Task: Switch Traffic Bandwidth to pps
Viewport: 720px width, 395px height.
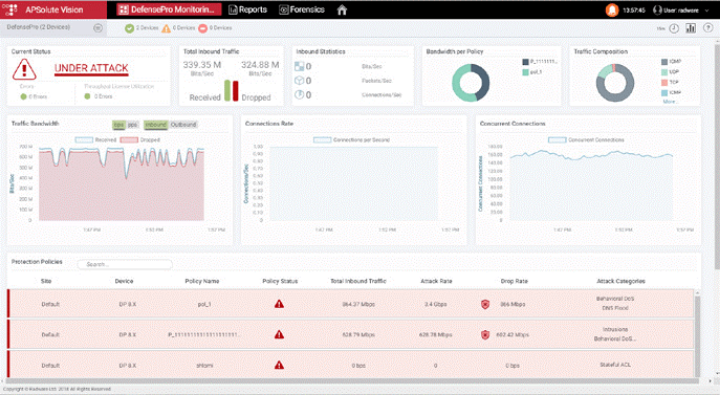Action: coord(133,124)
